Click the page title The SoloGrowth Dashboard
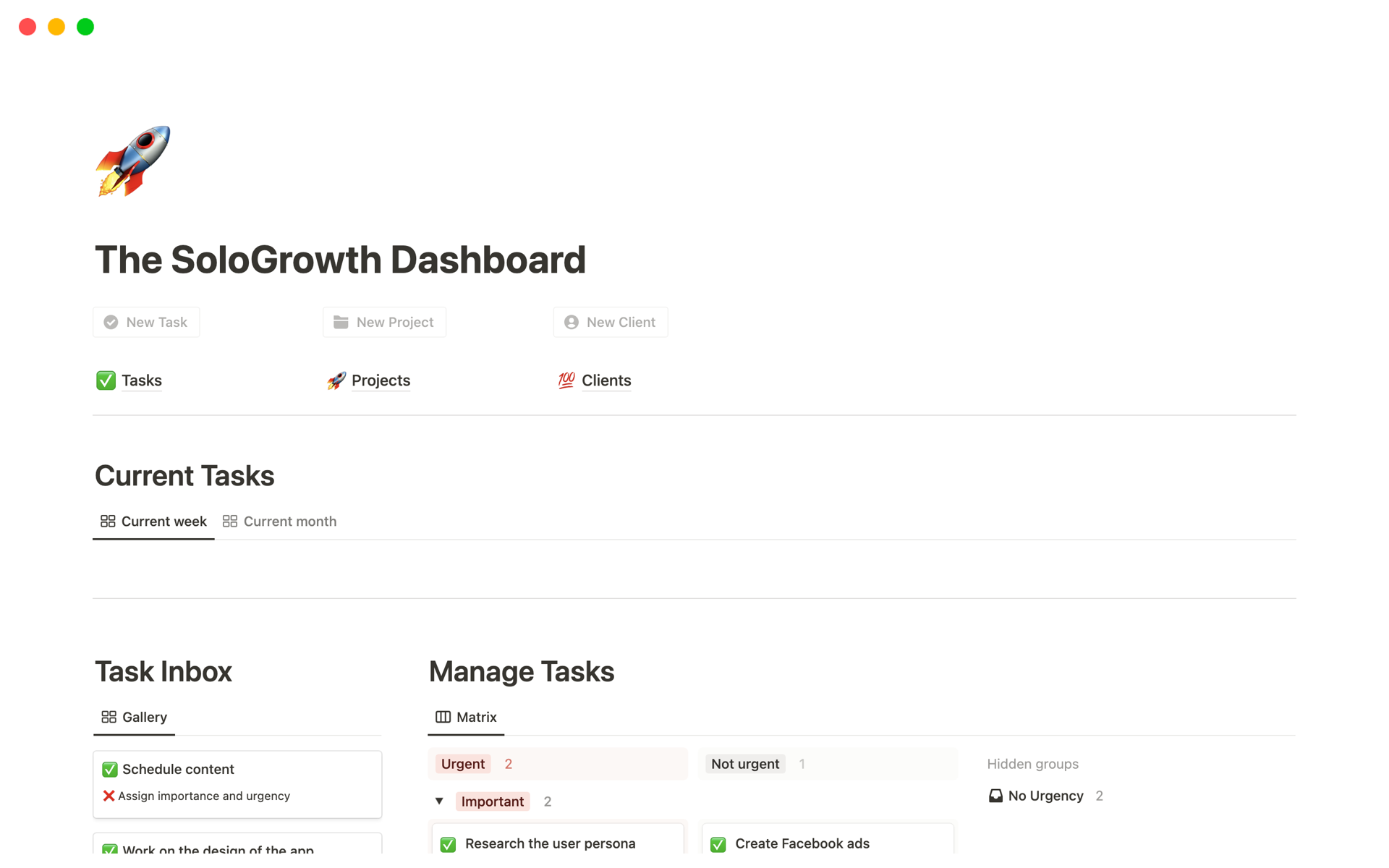 coord(340,260)
